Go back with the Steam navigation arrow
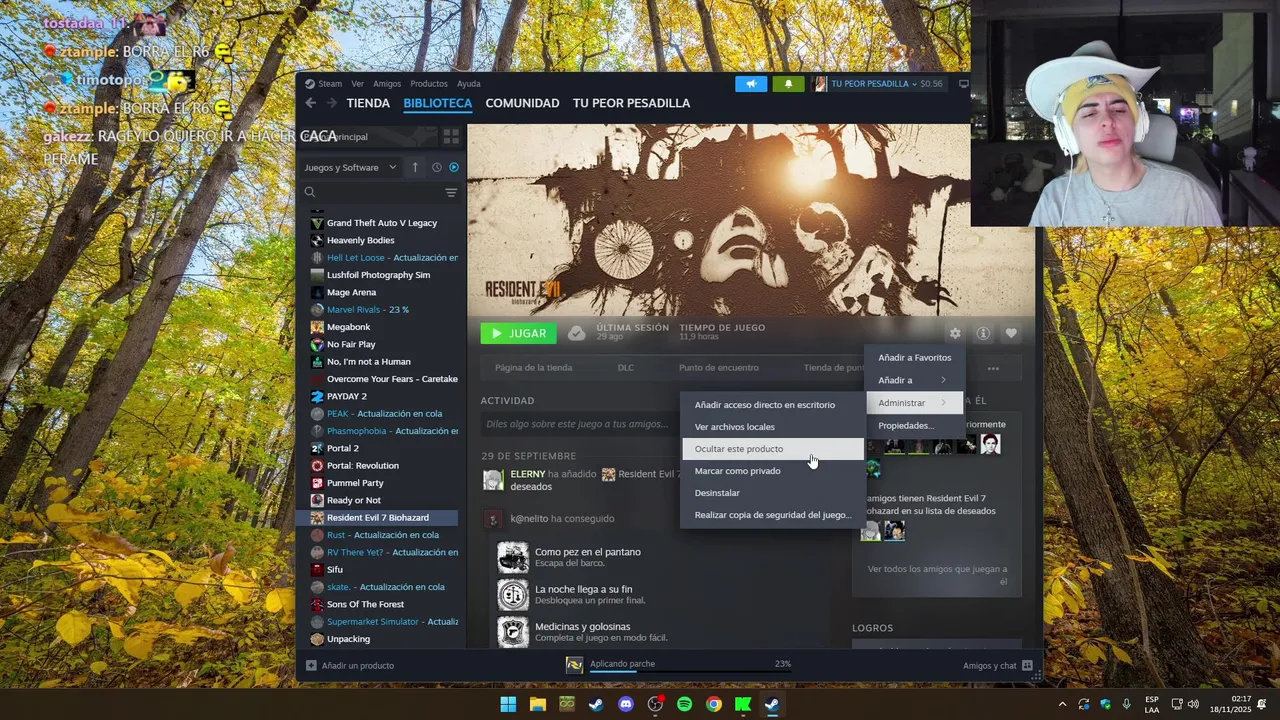The image size is (1280, 720). point(310,103)
